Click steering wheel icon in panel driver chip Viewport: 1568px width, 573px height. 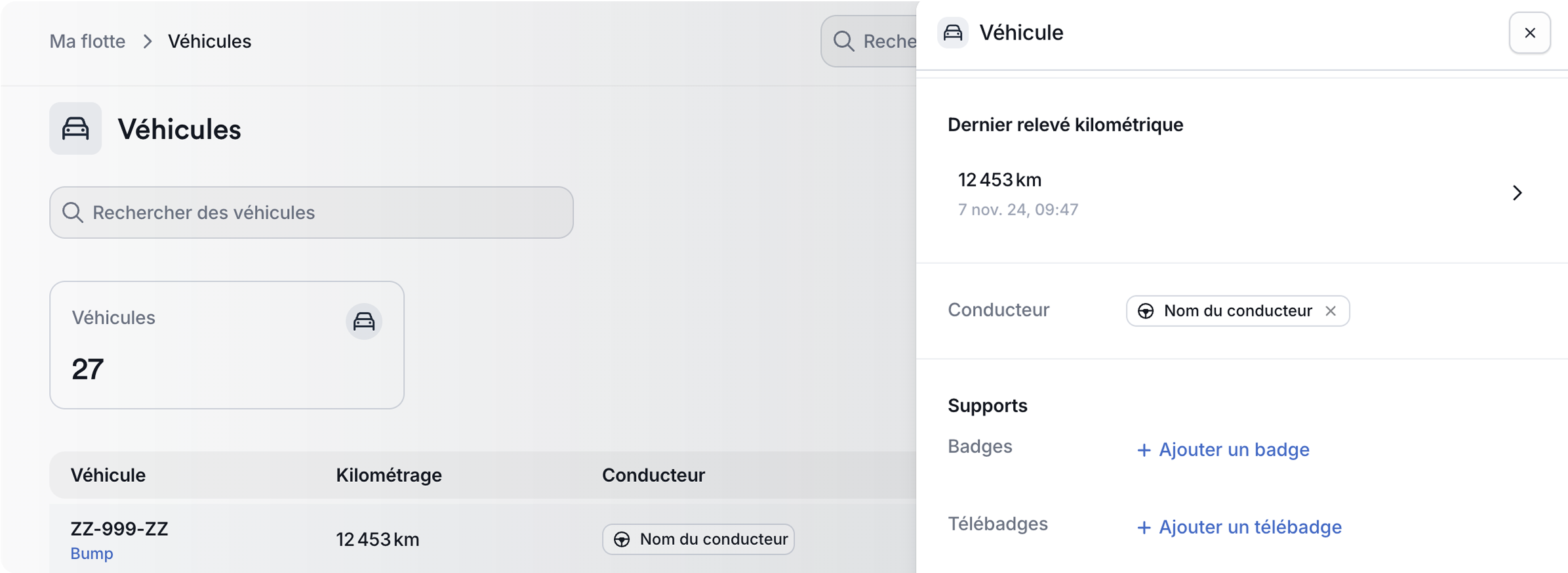(x=1146, y=311)
